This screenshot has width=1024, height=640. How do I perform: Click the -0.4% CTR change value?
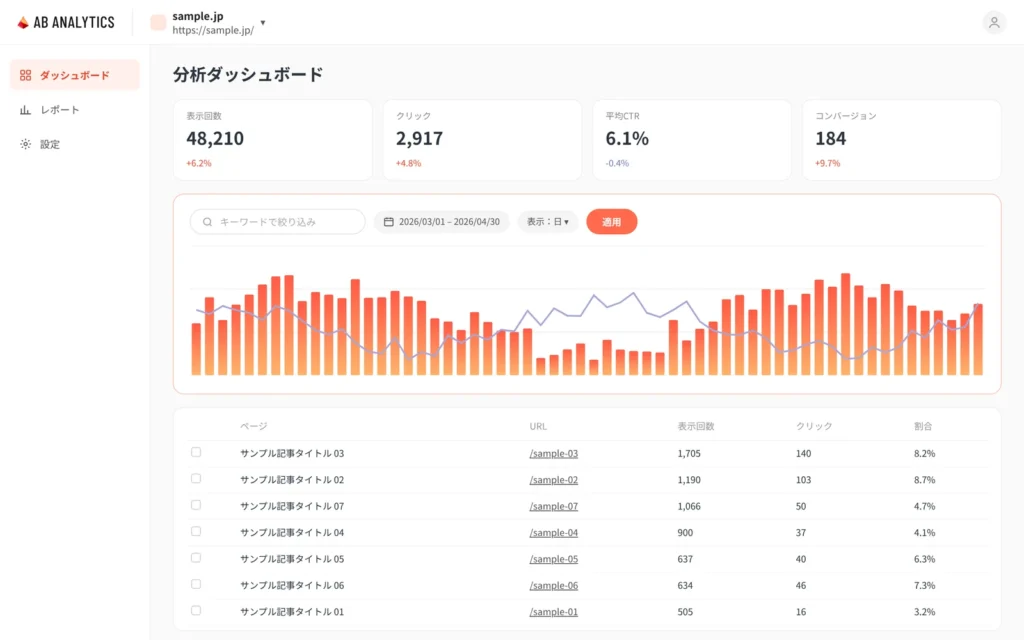(617, 163)
